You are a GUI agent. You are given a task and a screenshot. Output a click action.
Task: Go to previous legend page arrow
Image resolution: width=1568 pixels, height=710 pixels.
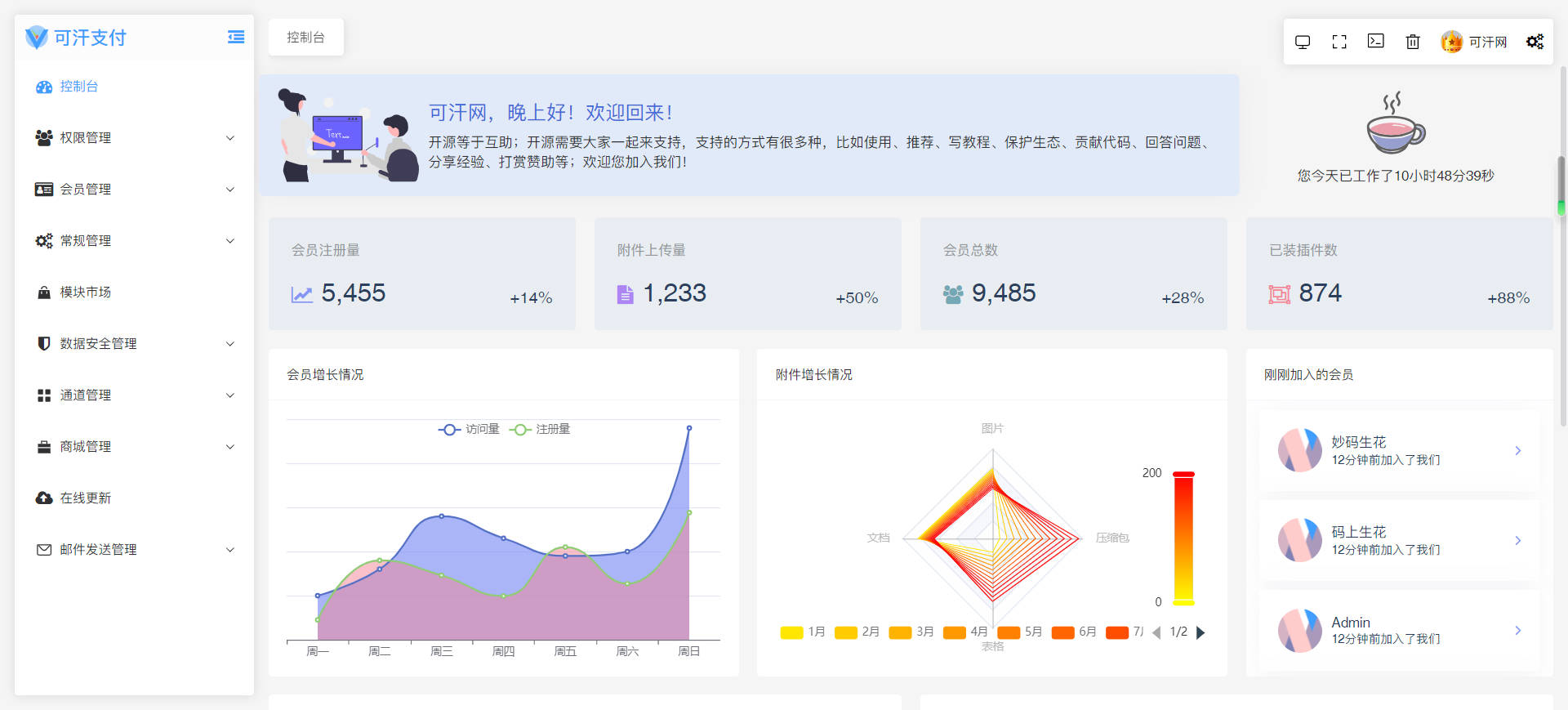[x=1156, y=632]
